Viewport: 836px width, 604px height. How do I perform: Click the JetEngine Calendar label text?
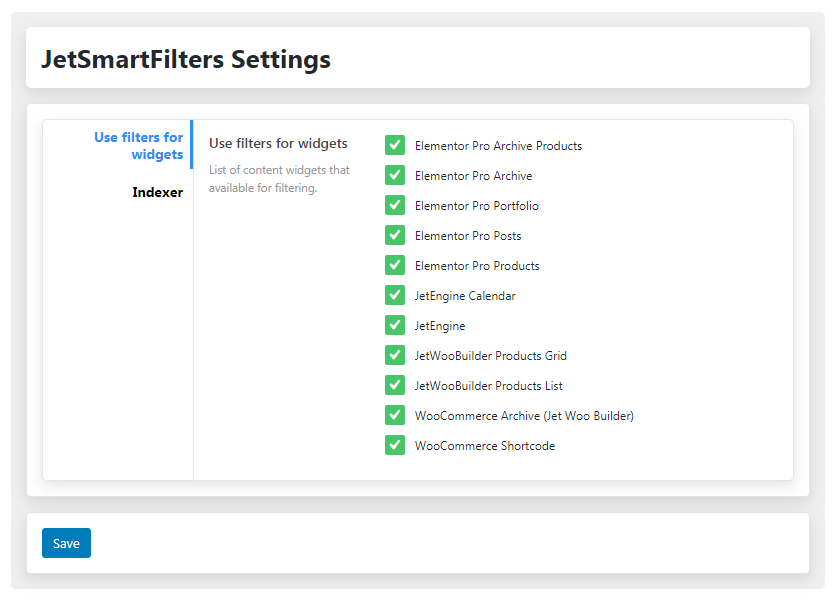point(465,296)
